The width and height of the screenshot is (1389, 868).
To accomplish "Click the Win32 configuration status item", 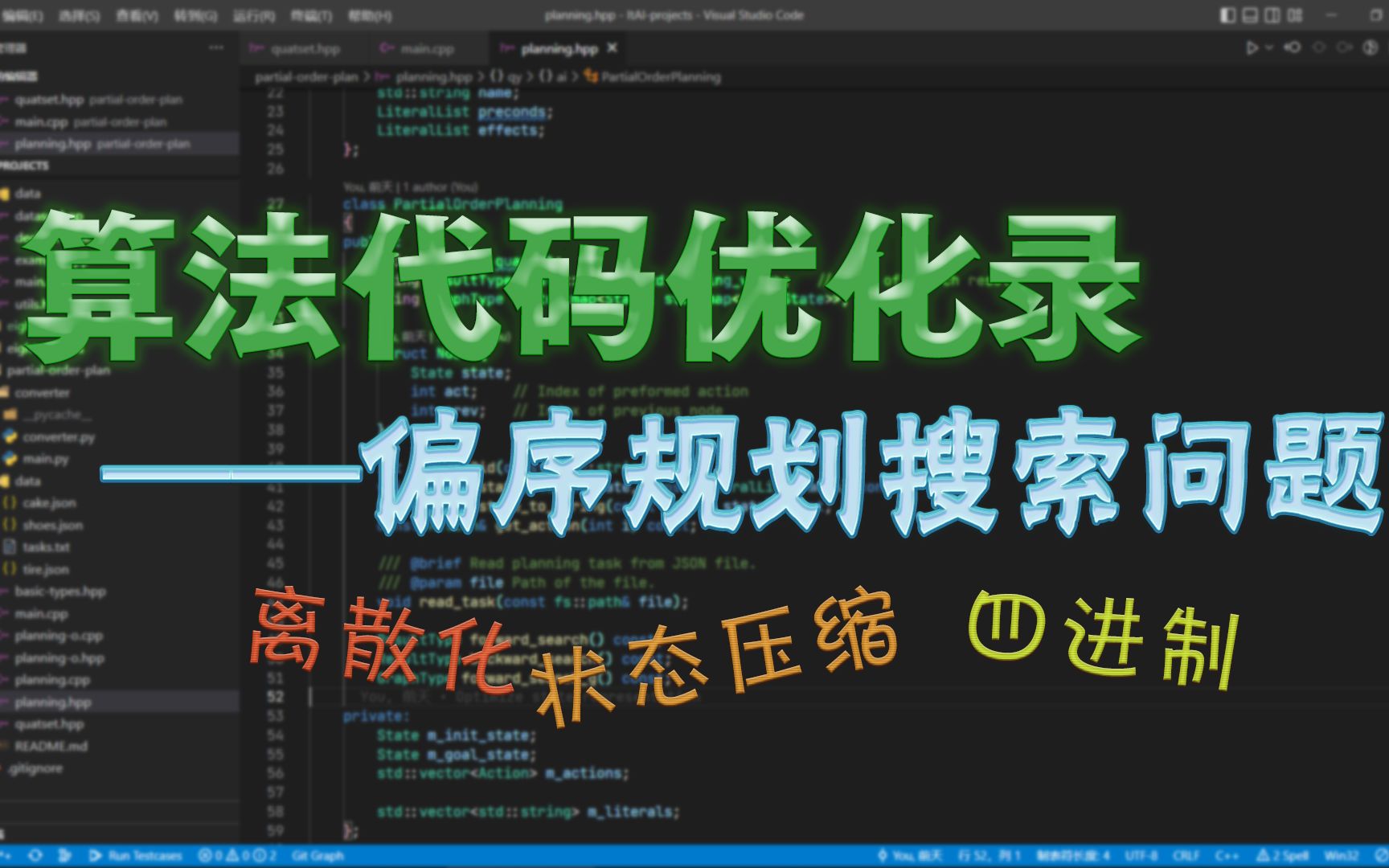I will (x=1341, y=856).
